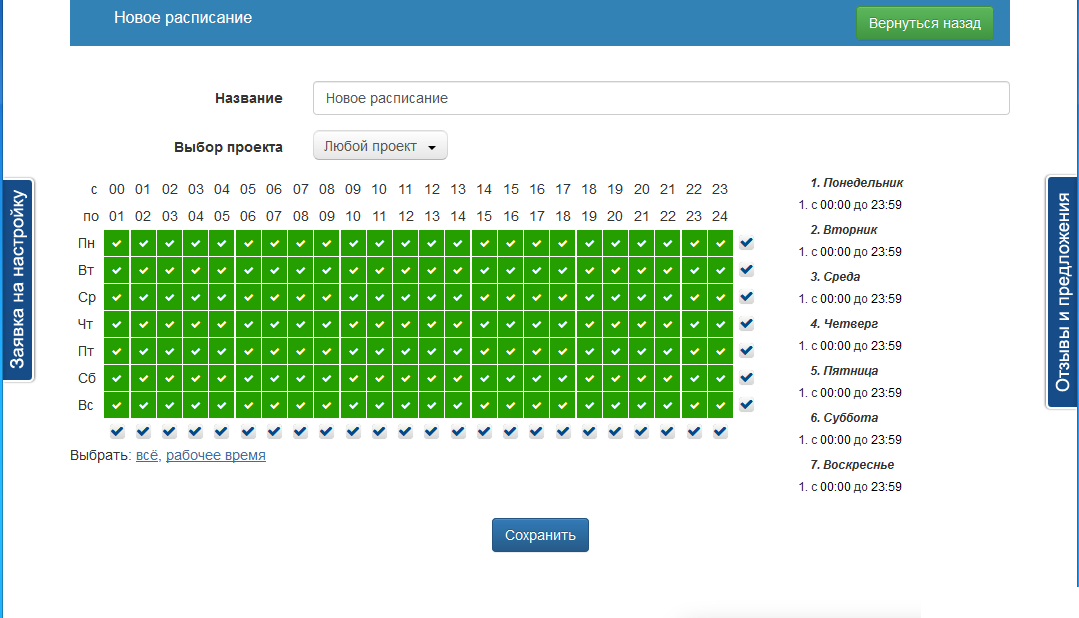Open the 'Любой проект' project dropdown
This screenshot has width=1079, height=618.
pyautogui.click(x=380, y=146)
